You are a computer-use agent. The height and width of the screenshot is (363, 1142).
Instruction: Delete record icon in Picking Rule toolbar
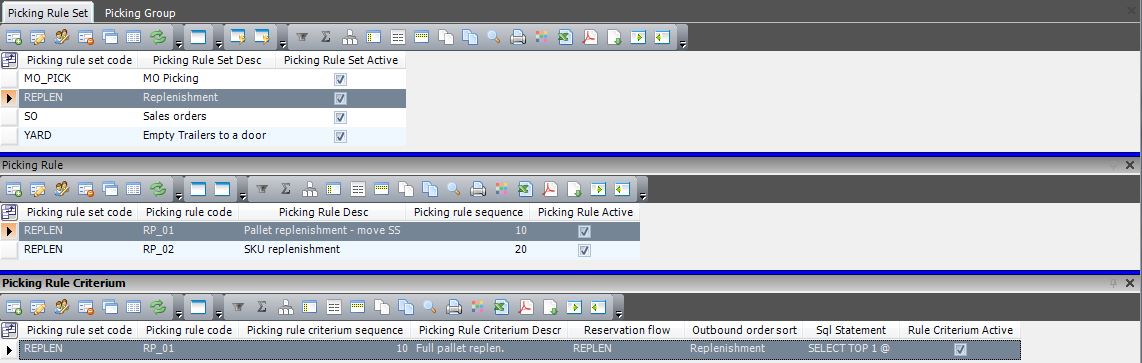point(86,189)
